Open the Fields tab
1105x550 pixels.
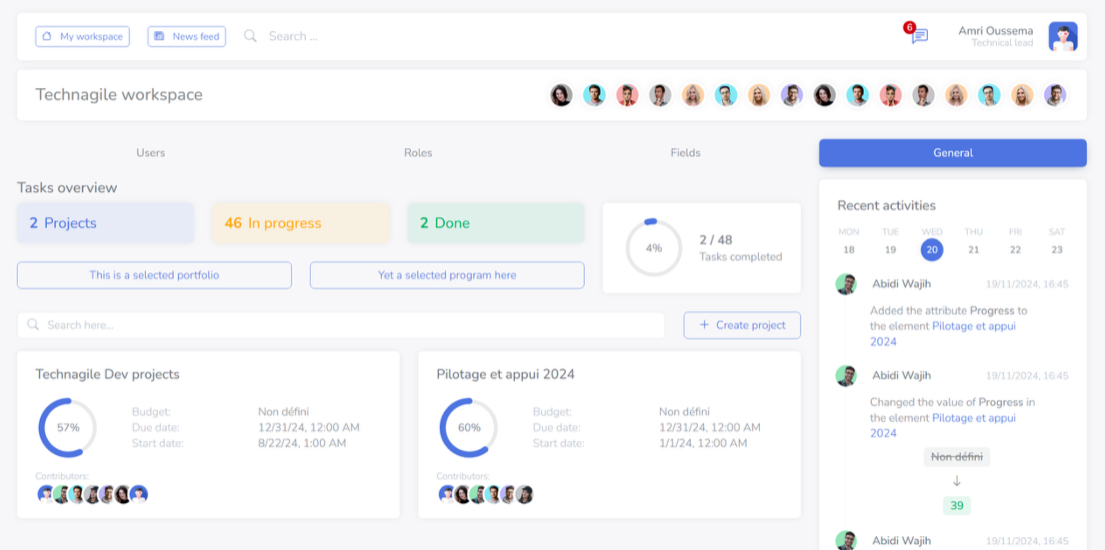685,153
